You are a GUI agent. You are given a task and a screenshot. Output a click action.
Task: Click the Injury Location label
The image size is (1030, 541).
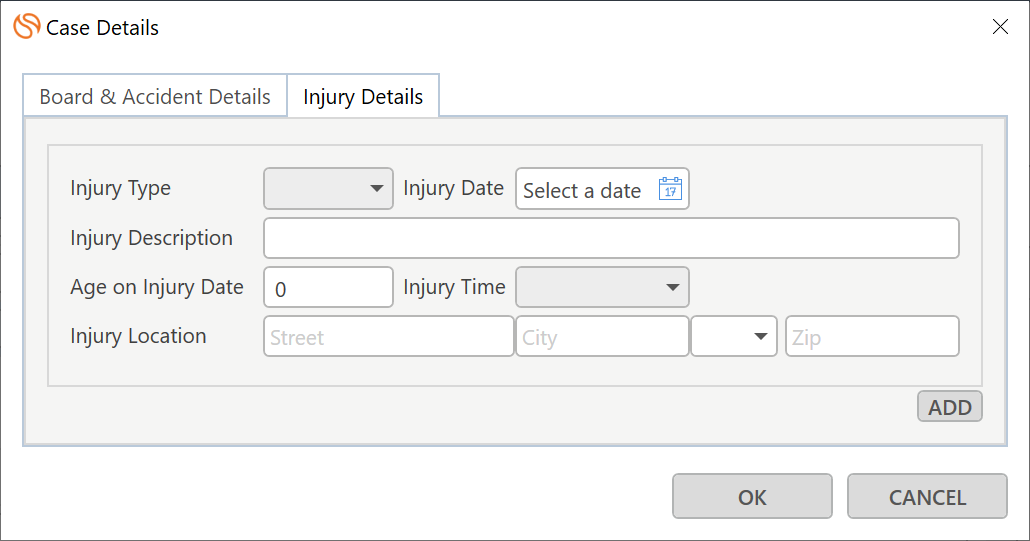click(x=138, y=336)
